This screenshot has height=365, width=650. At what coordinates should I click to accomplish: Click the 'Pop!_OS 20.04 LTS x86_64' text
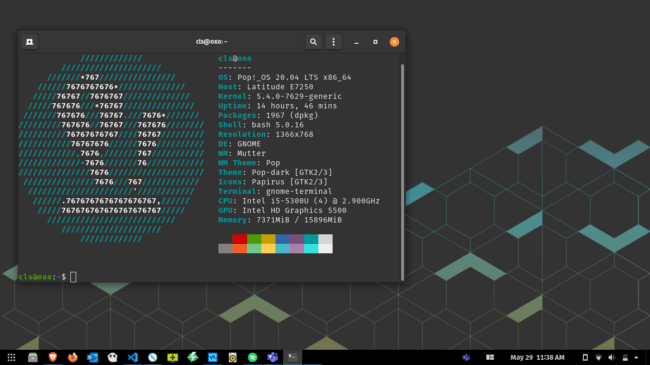[x=294, y=77]
